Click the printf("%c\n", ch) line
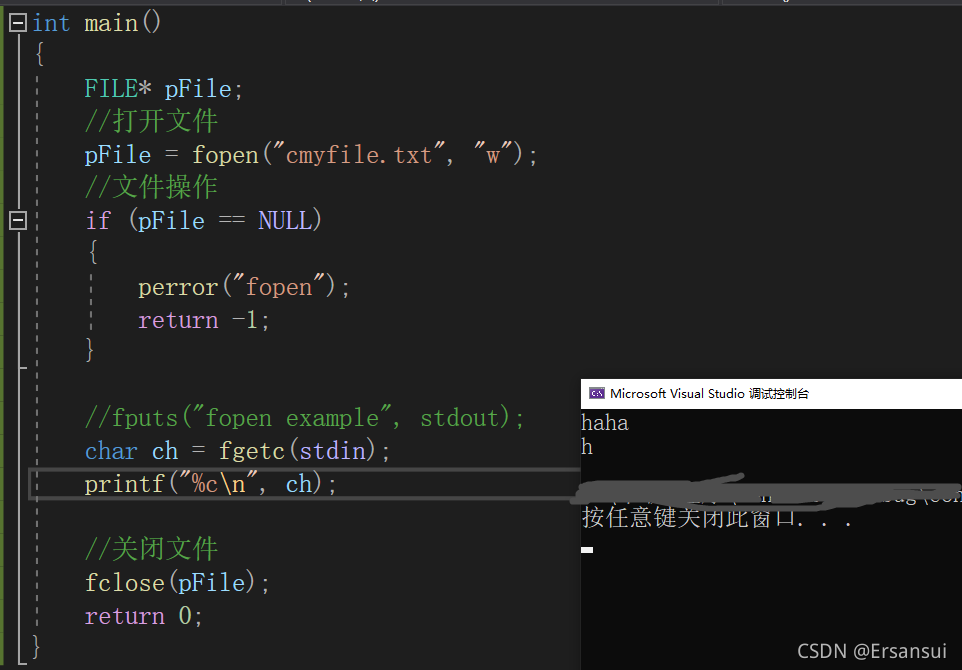Viewport: 962px width, 670px height. click(x=211, y=484)
